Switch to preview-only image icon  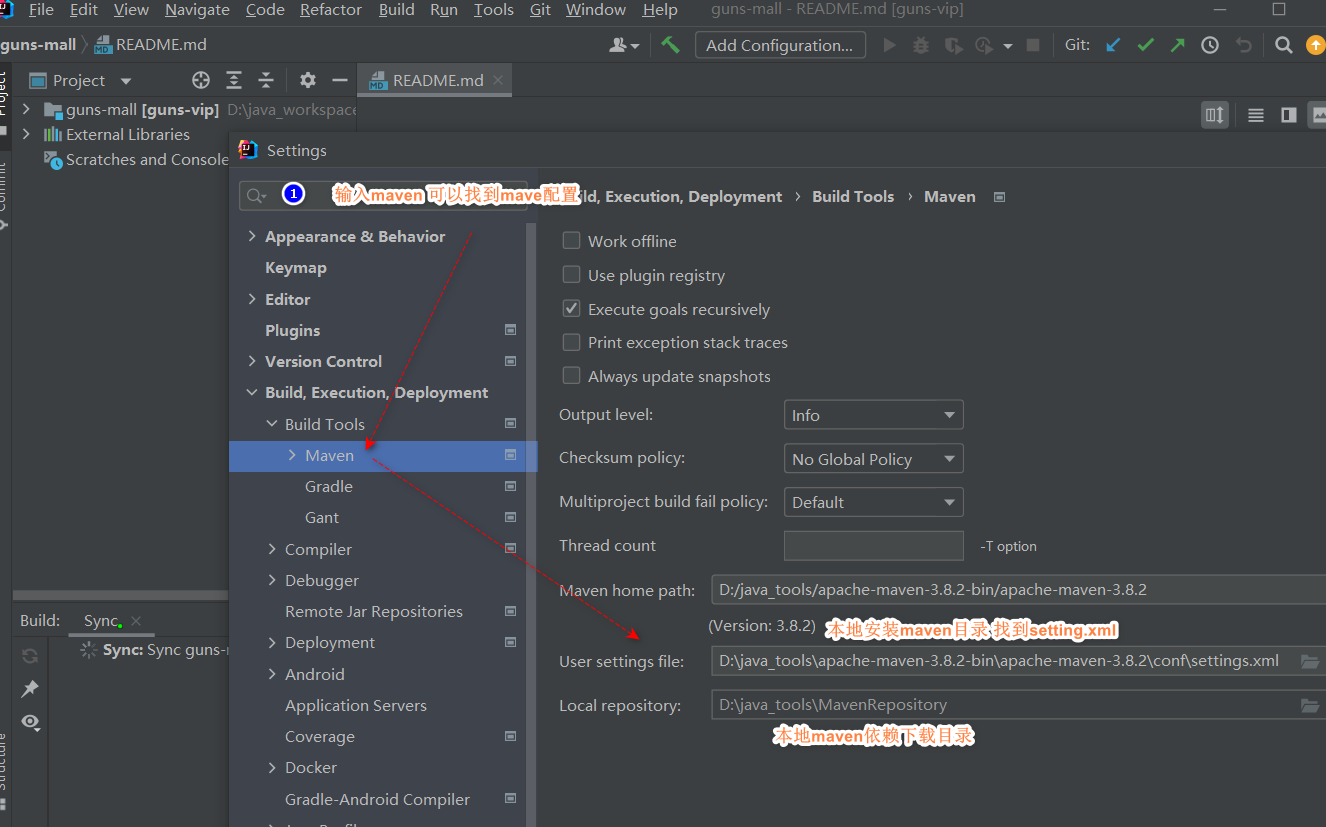pyautogui.click(x=1318, y=115)
